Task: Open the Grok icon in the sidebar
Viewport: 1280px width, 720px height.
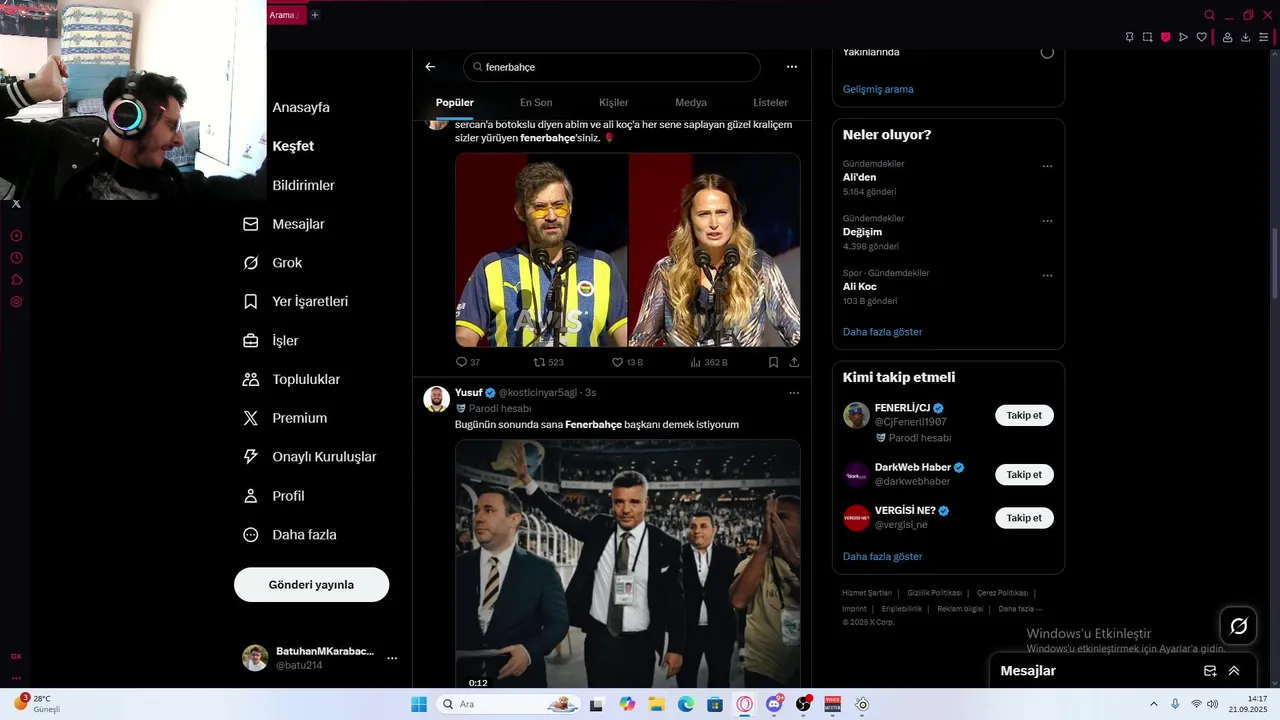Action: point(251,263)
